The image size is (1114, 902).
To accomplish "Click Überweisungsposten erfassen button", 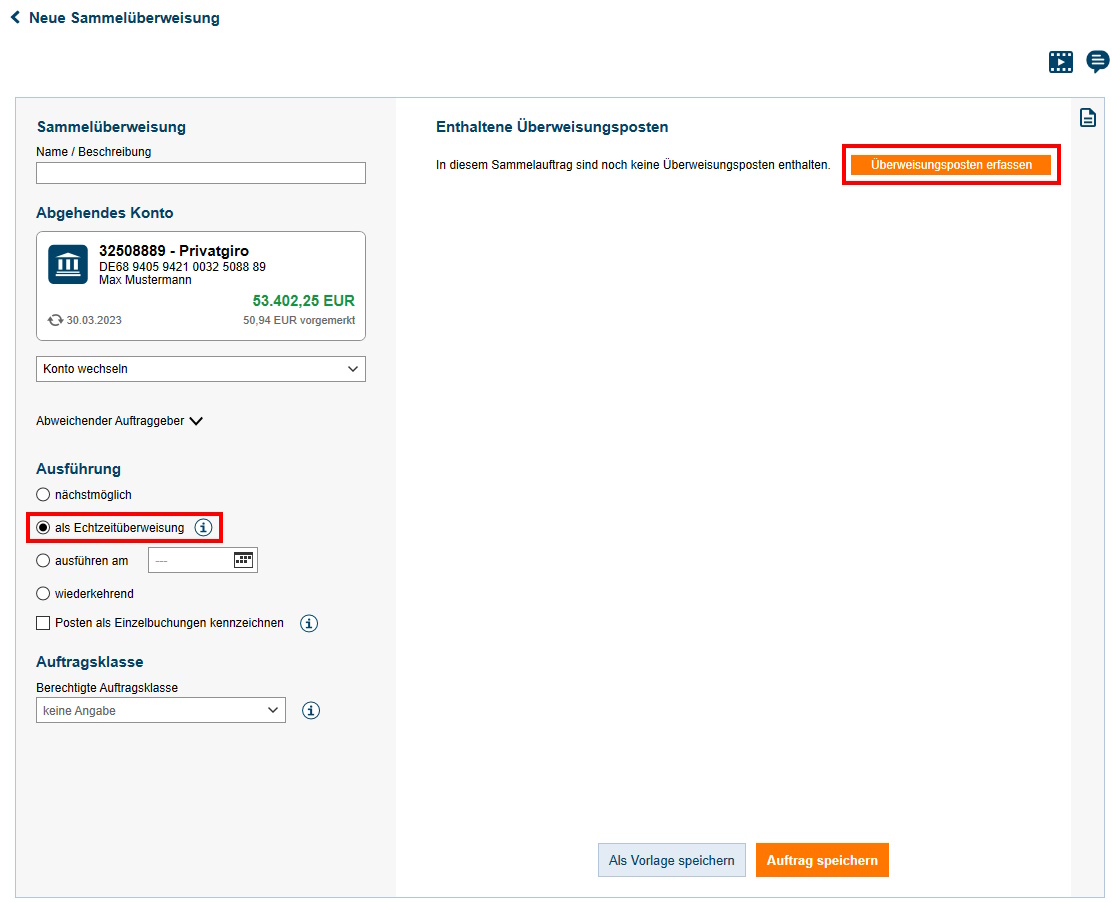I will coord(951,165).
